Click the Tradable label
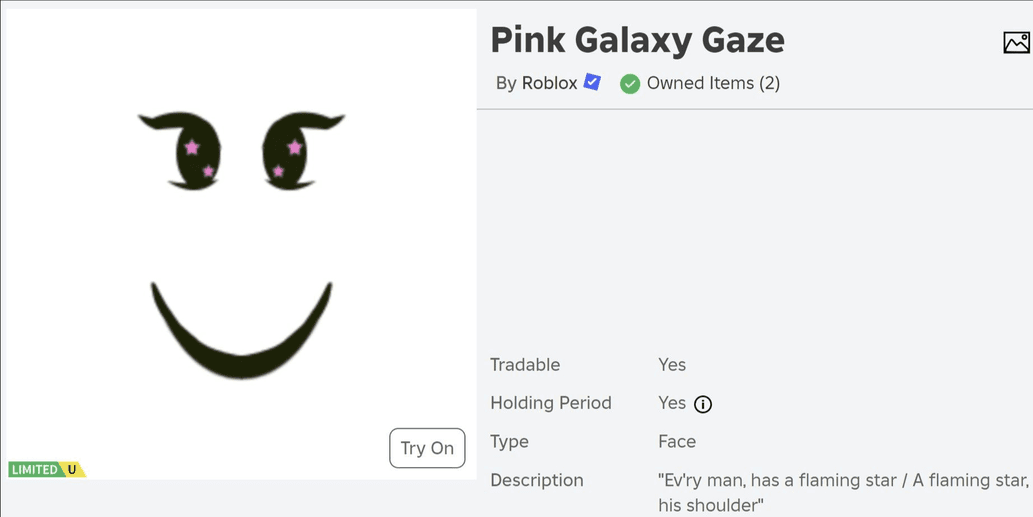The image size is (1033, 517). 525,364
